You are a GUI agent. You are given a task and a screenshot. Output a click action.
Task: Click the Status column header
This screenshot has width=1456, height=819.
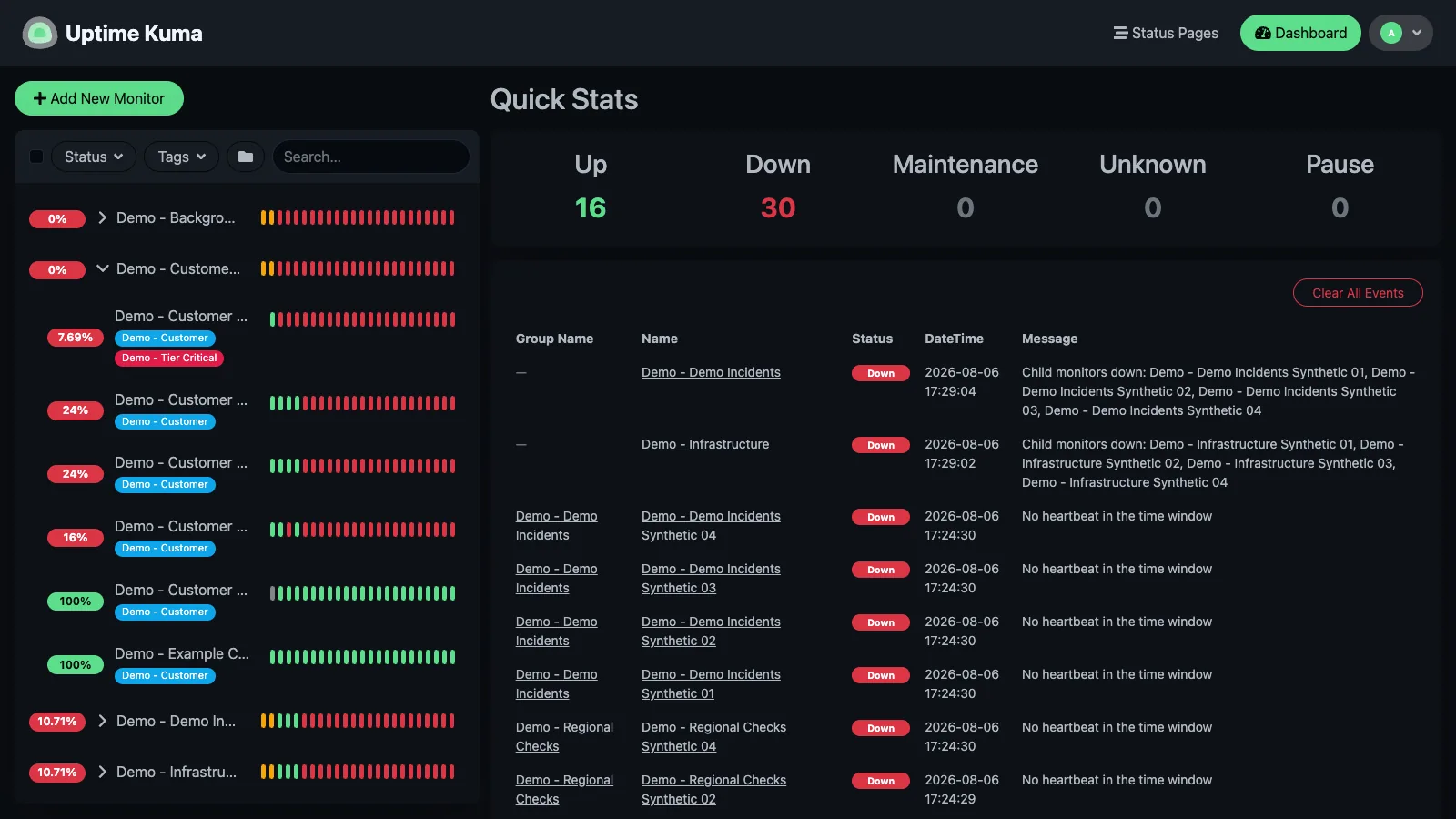click(872, 339)
